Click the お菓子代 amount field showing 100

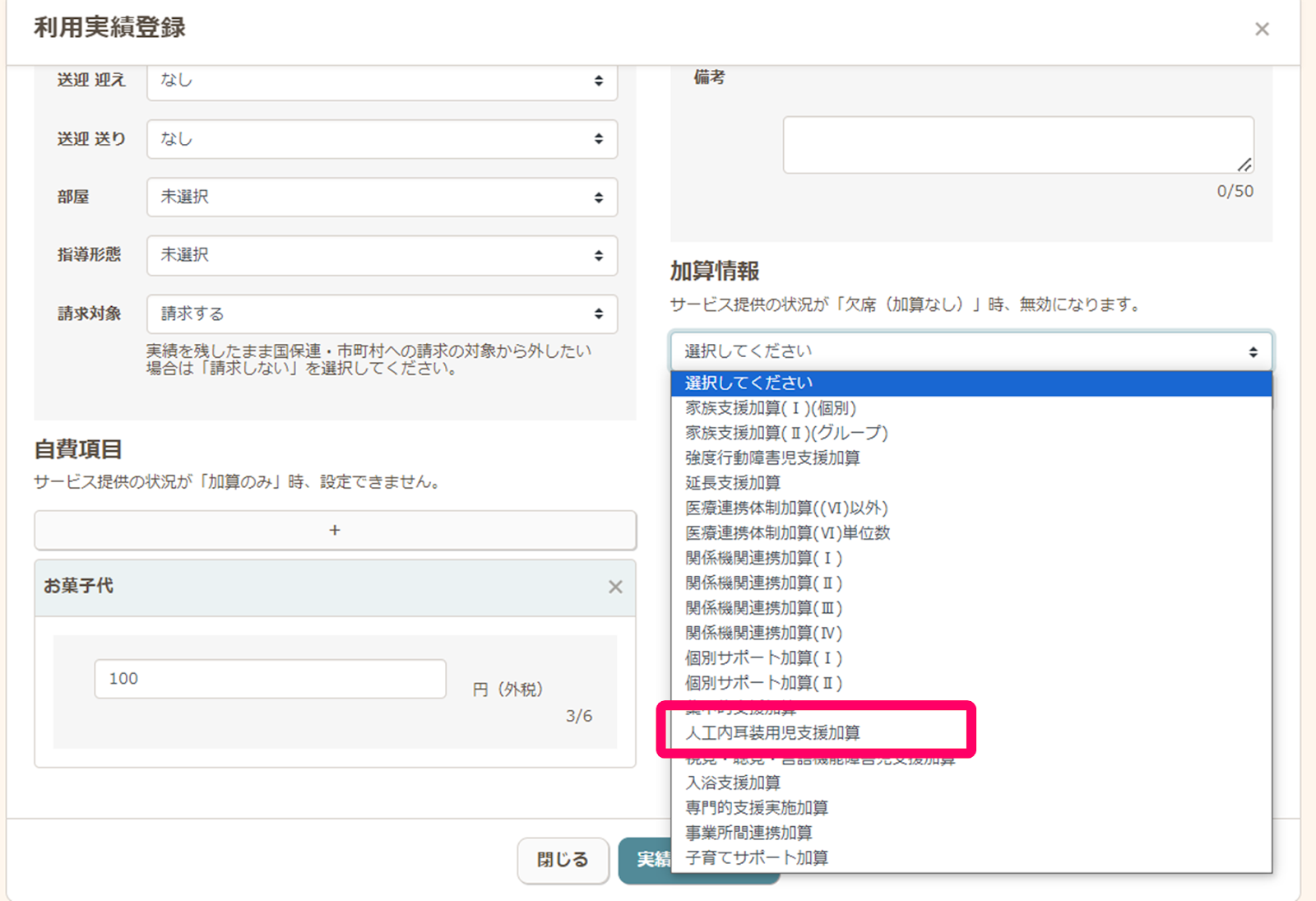[270, 679]
